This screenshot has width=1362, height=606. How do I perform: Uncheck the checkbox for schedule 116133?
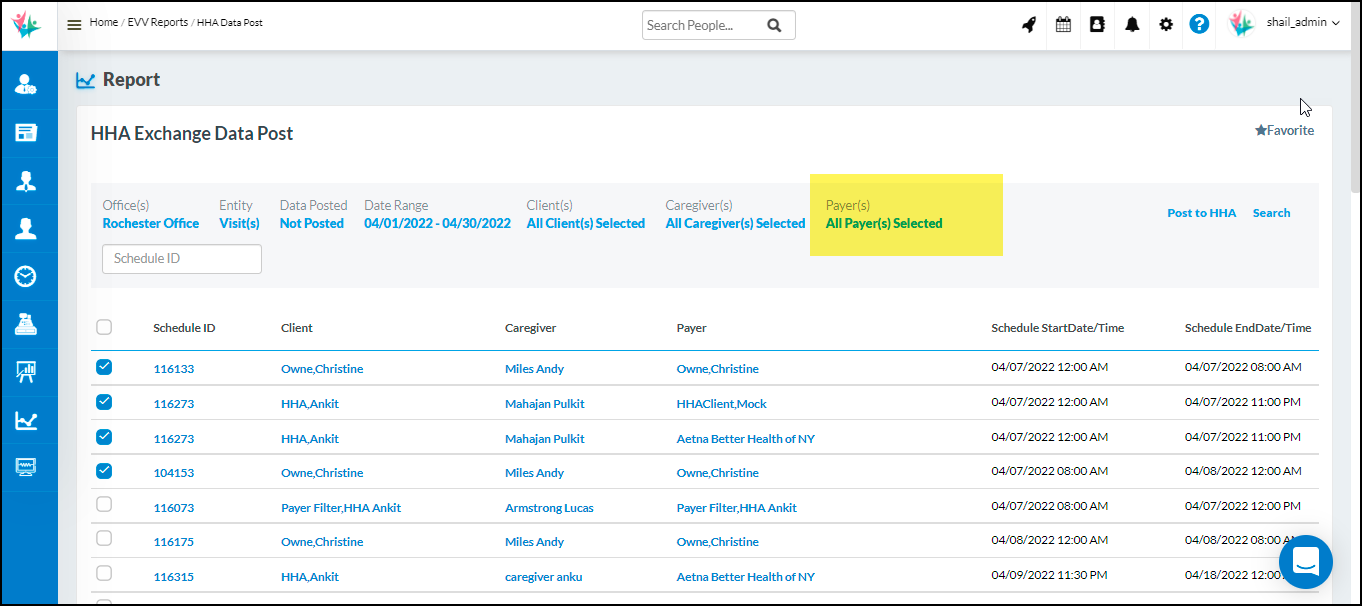pyautogui.click(x=104, y=366)
